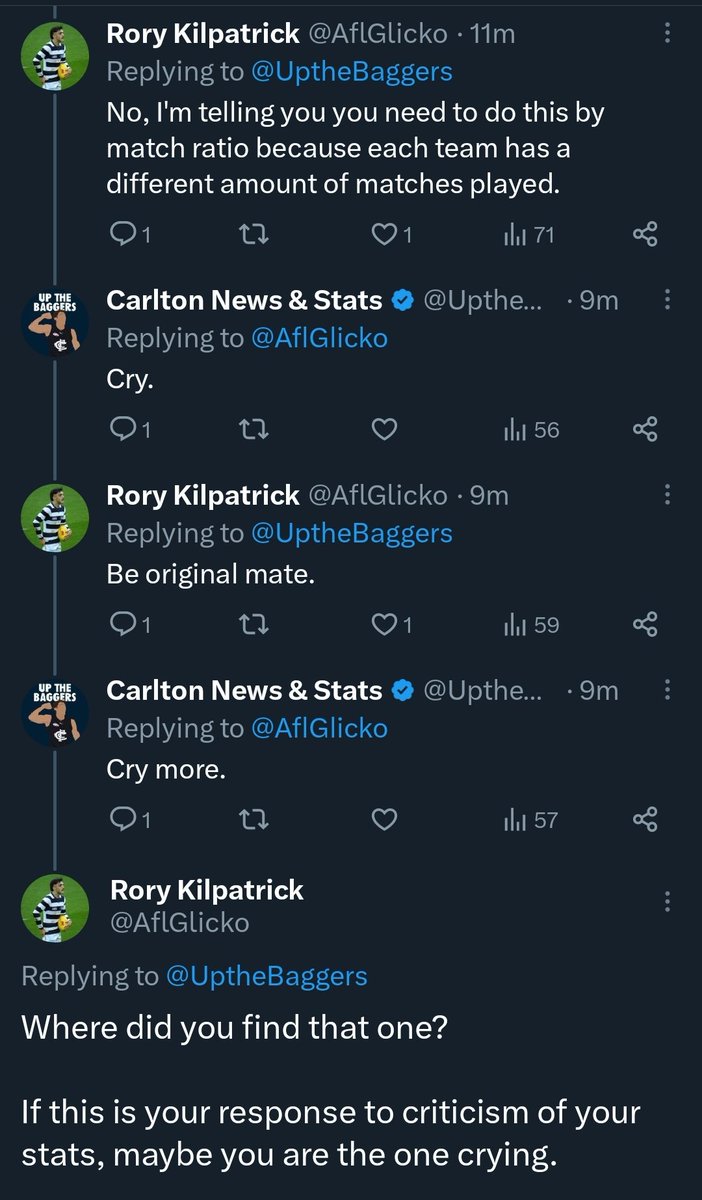The height and width of the screenshot is (1200, 702).
Task: Retweet the 'Cry.' reply
Action: [x=255, y=430]
